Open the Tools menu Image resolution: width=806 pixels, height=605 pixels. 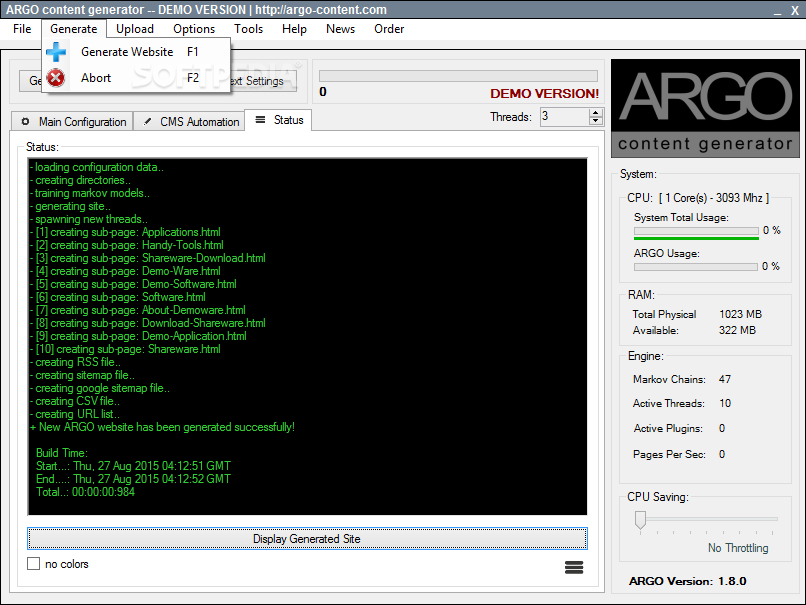point(248,29)
